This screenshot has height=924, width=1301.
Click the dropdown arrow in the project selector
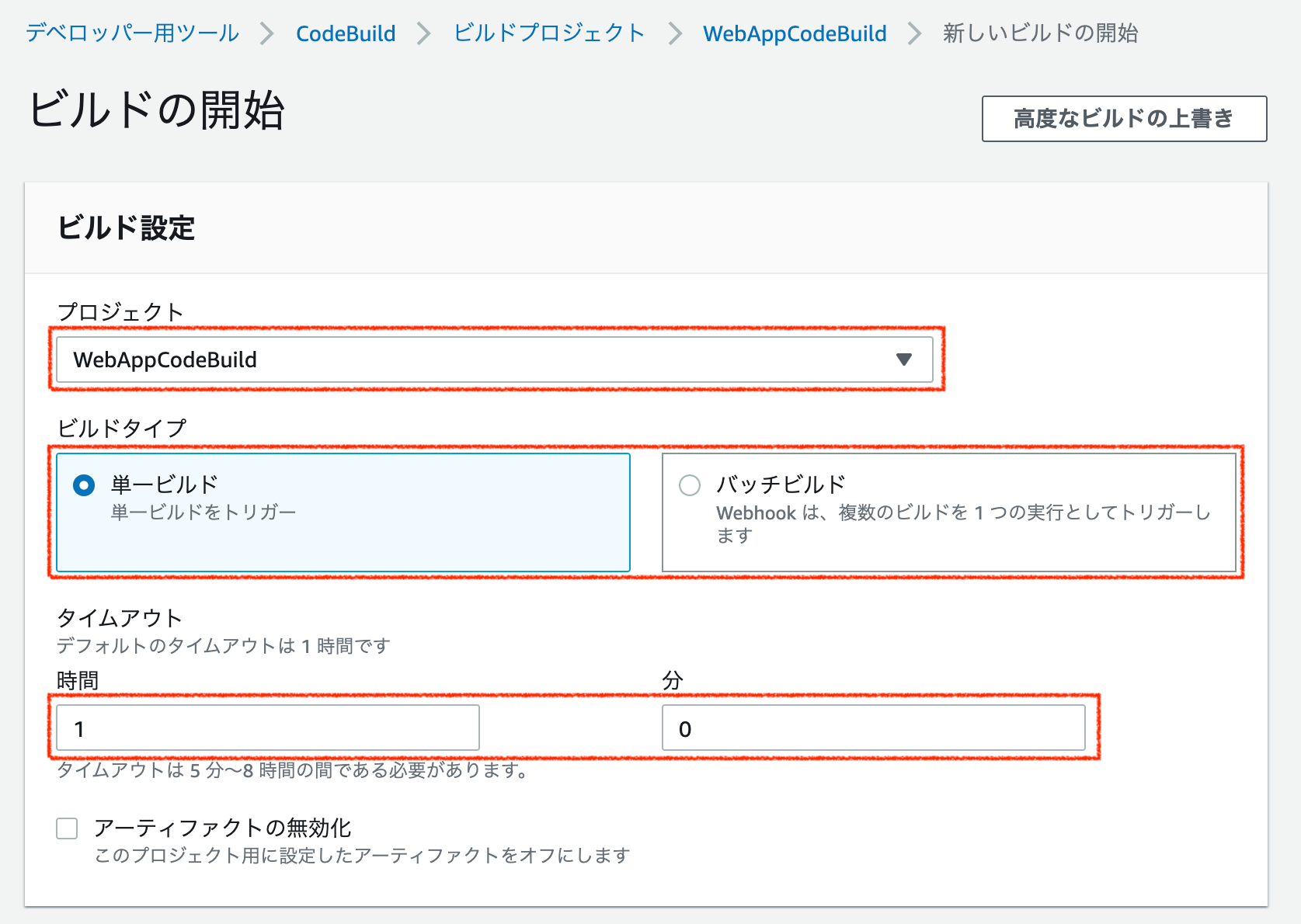[903, 360]
